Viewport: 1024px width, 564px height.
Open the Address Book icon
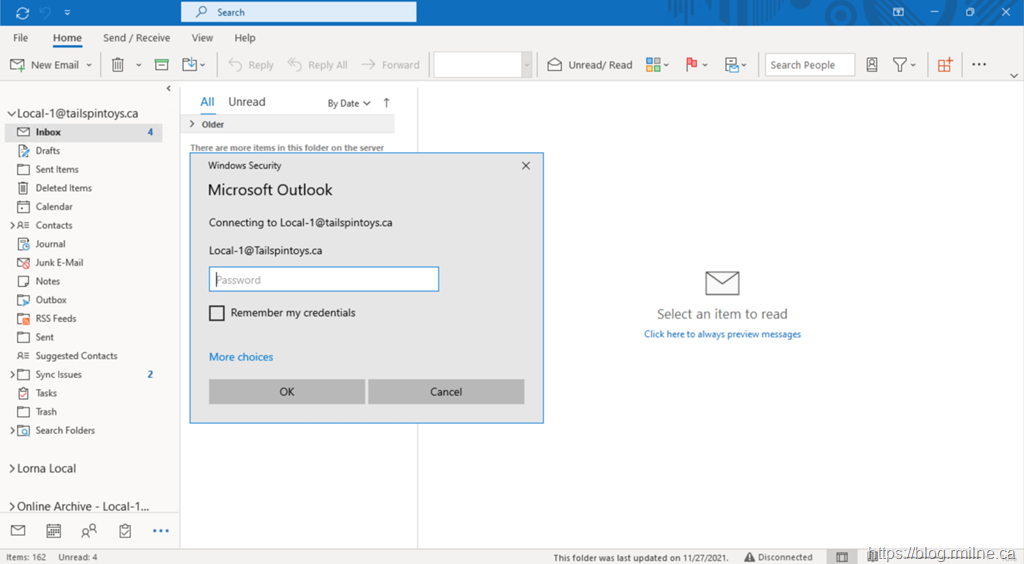click(x=872, y=65)
